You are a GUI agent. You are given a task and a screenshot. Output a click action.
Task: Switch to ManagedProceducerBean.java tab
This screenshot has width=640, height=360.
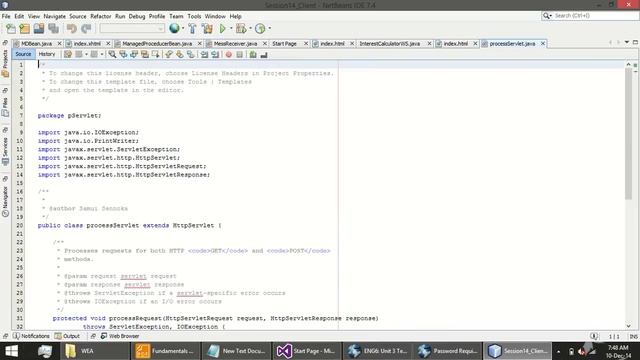pyautogui.click(x=157, y=44)
